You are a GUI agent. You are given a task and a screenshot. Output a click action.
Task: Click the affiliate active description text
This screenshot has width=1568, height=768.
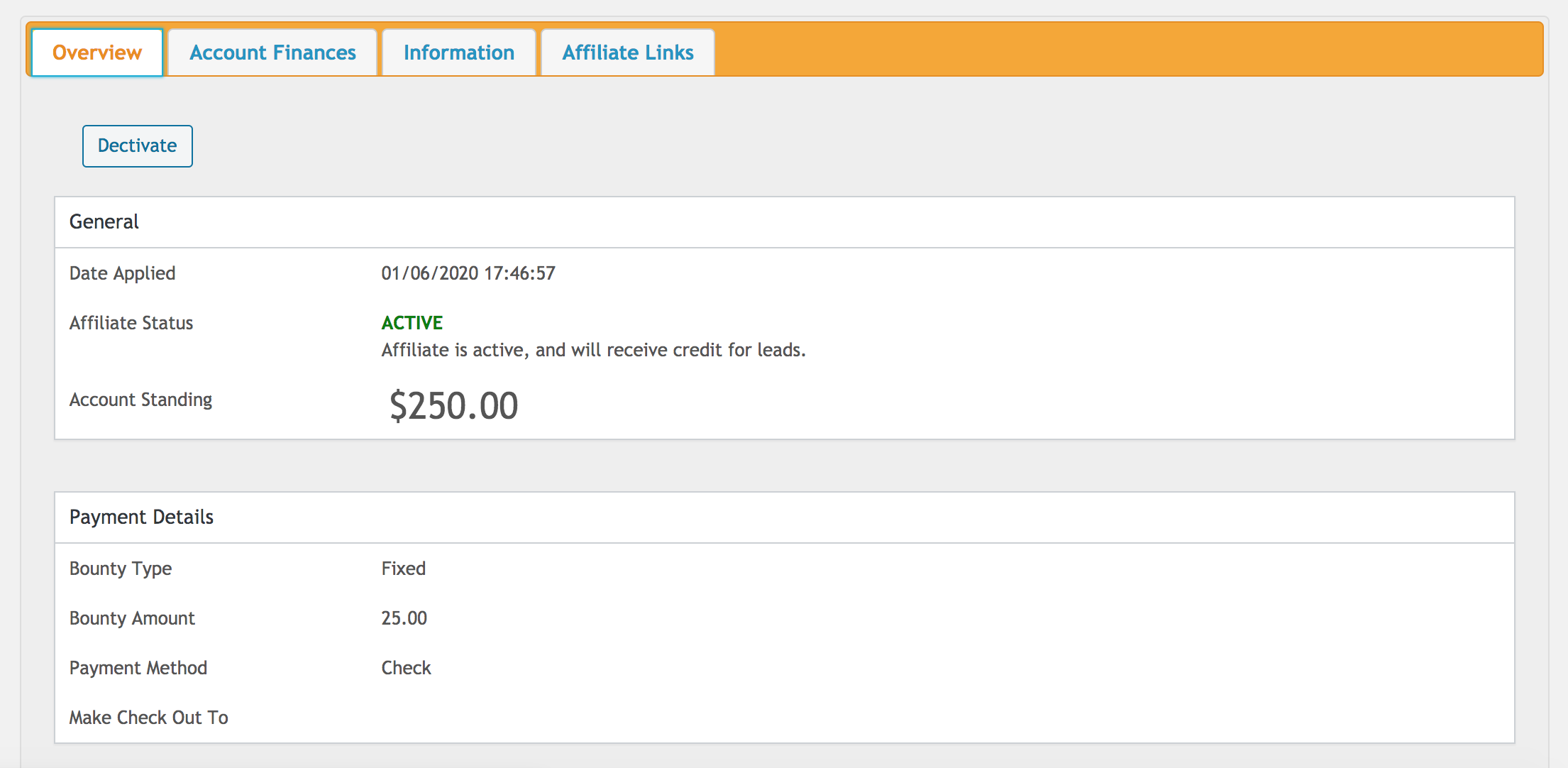click(x=593, y=350)
